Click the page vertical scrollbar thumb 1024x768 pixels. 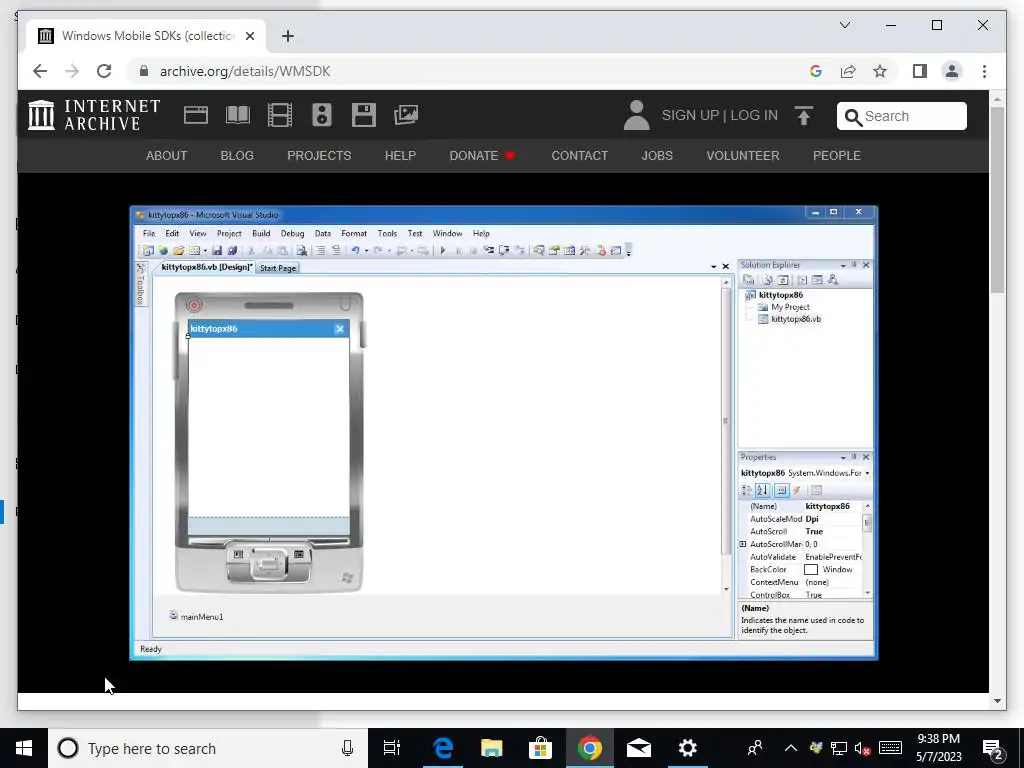(x=997, y=199)
